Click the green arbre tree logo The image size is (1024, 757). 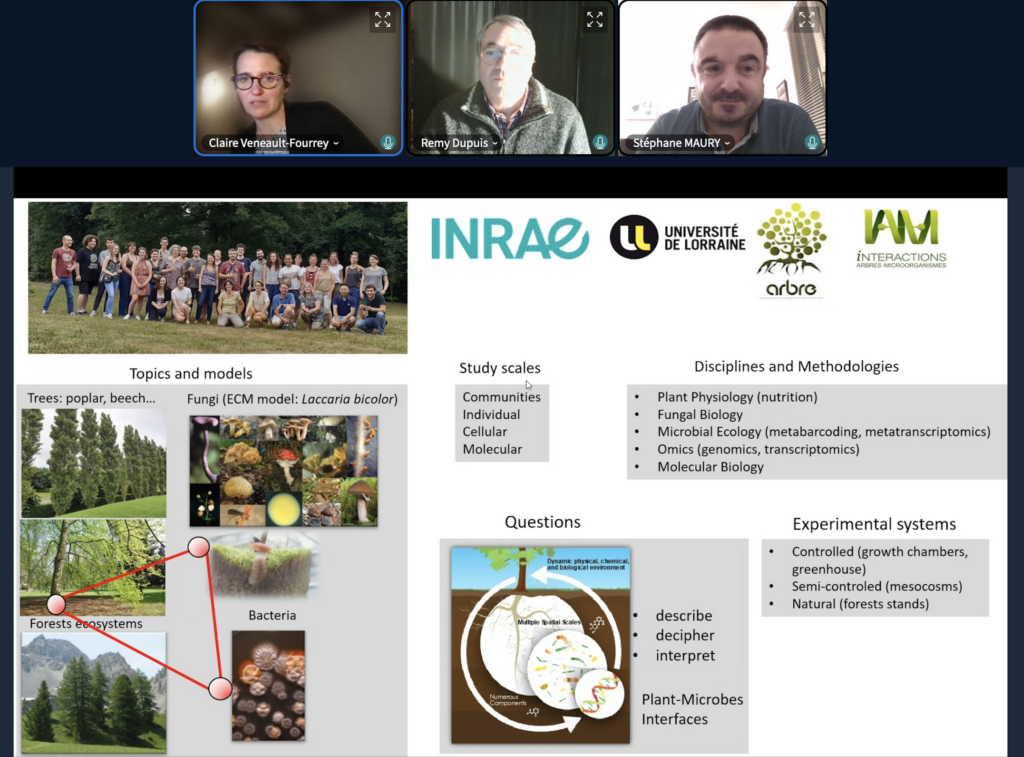791,250
